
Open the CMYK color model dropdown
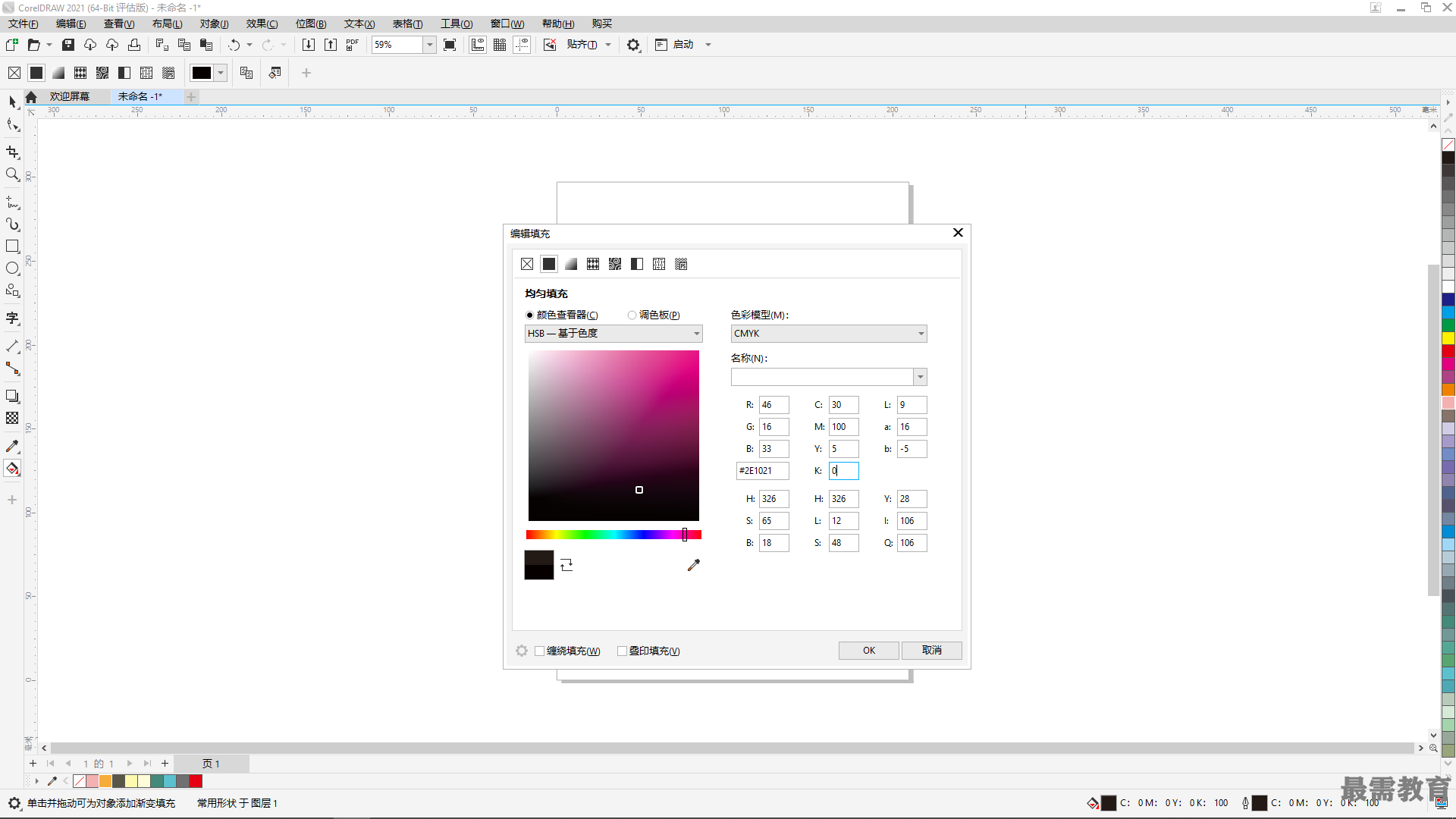829,334
